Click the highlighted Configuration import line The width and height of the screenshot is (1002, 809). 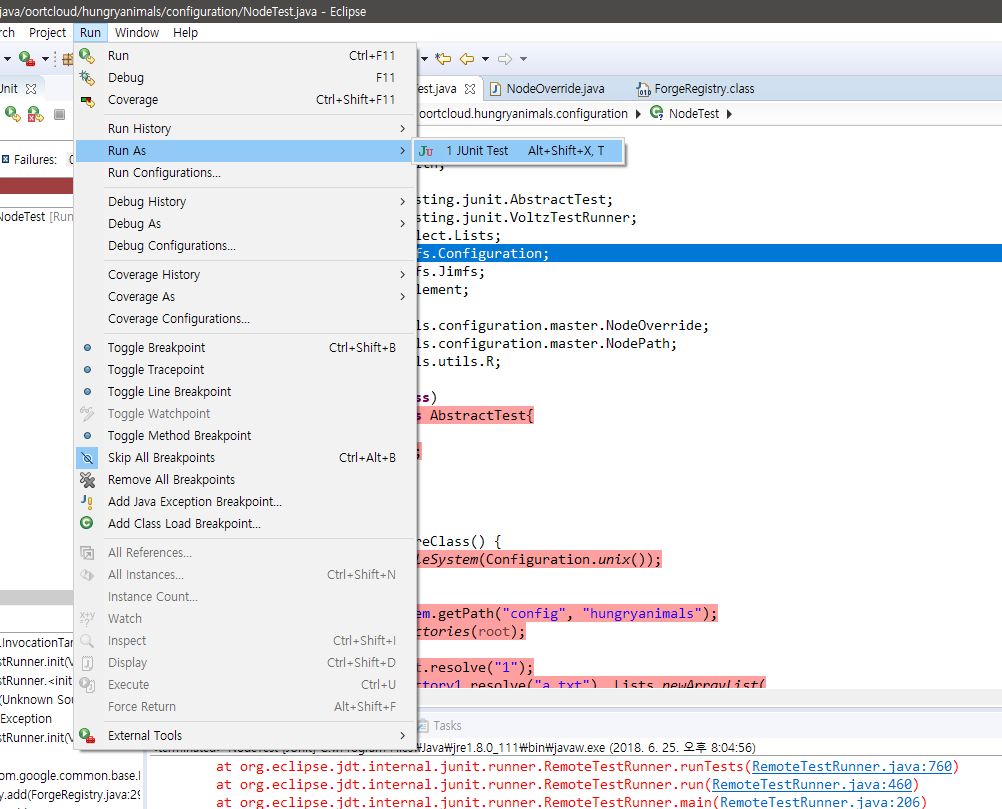pos(708,253)
